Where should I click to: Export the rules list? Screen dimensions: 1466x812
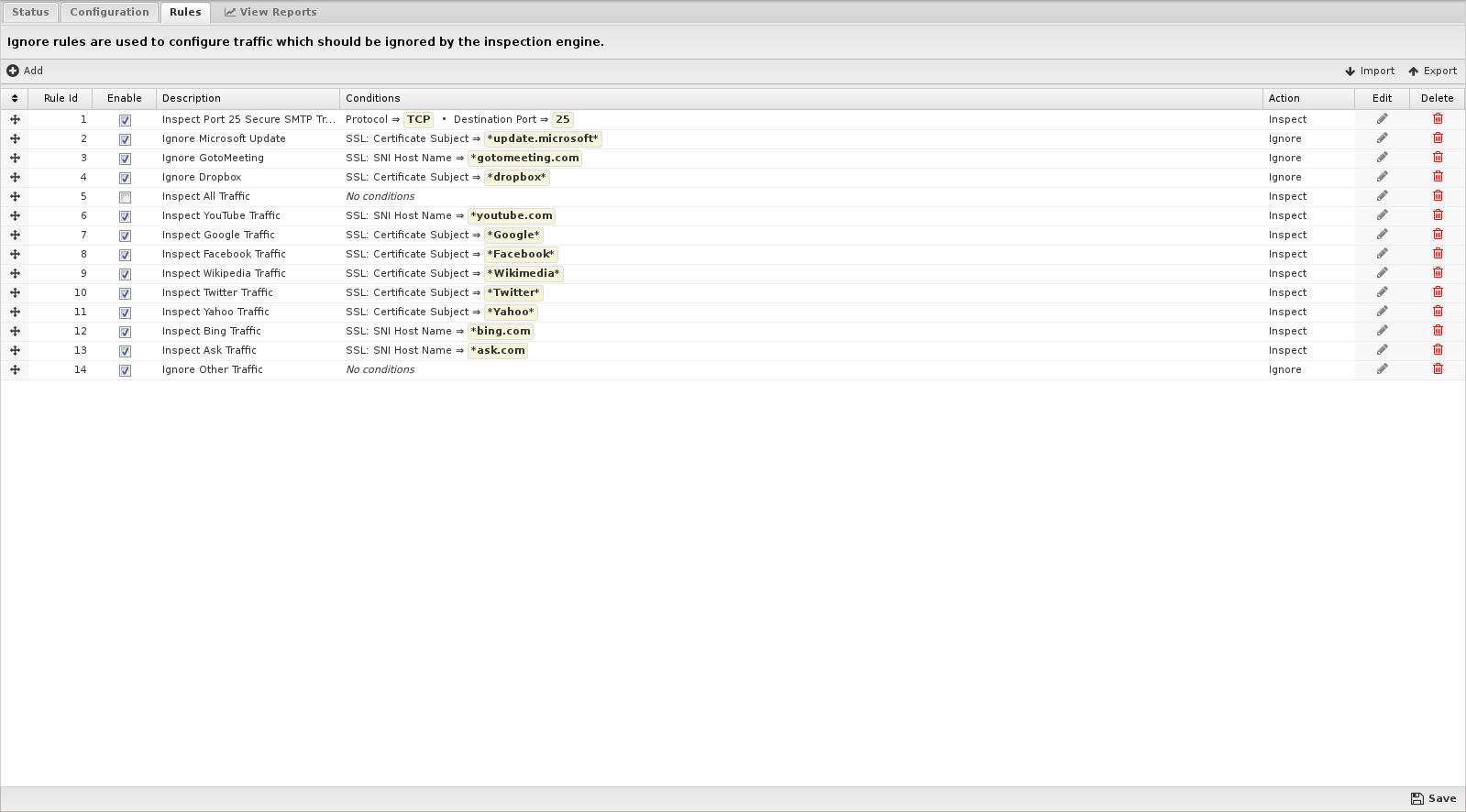click(1432, 71)
